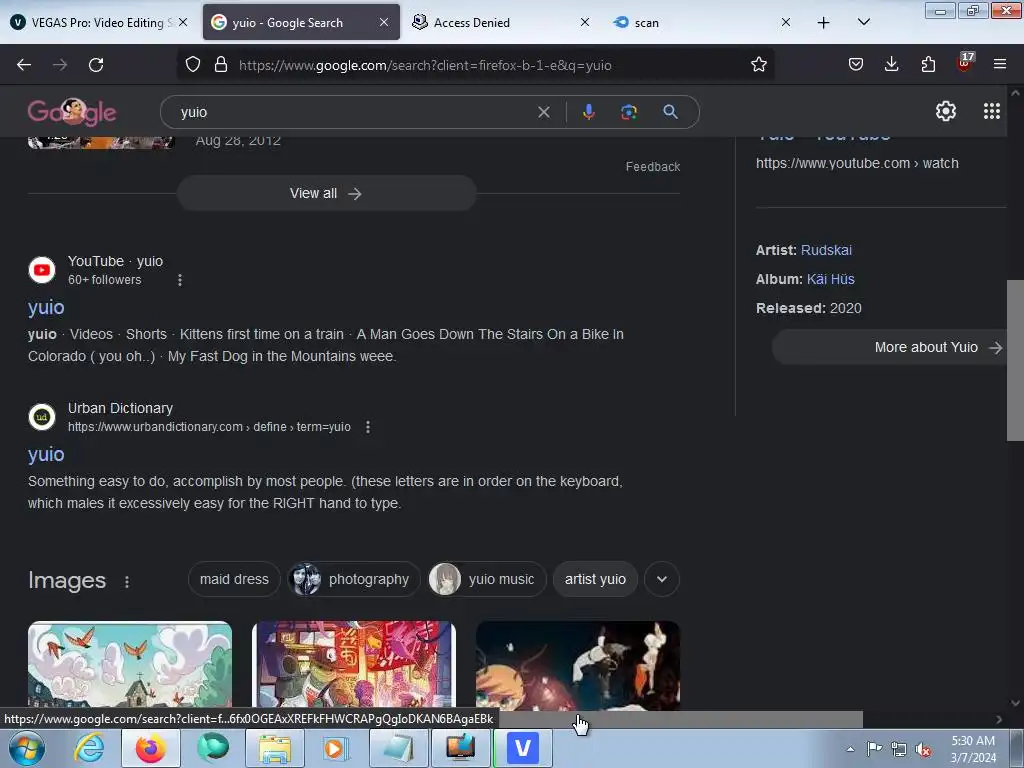Screen dimensions: 1024x768
Task: Click View all videos button
Action: [x=327, y=193]
